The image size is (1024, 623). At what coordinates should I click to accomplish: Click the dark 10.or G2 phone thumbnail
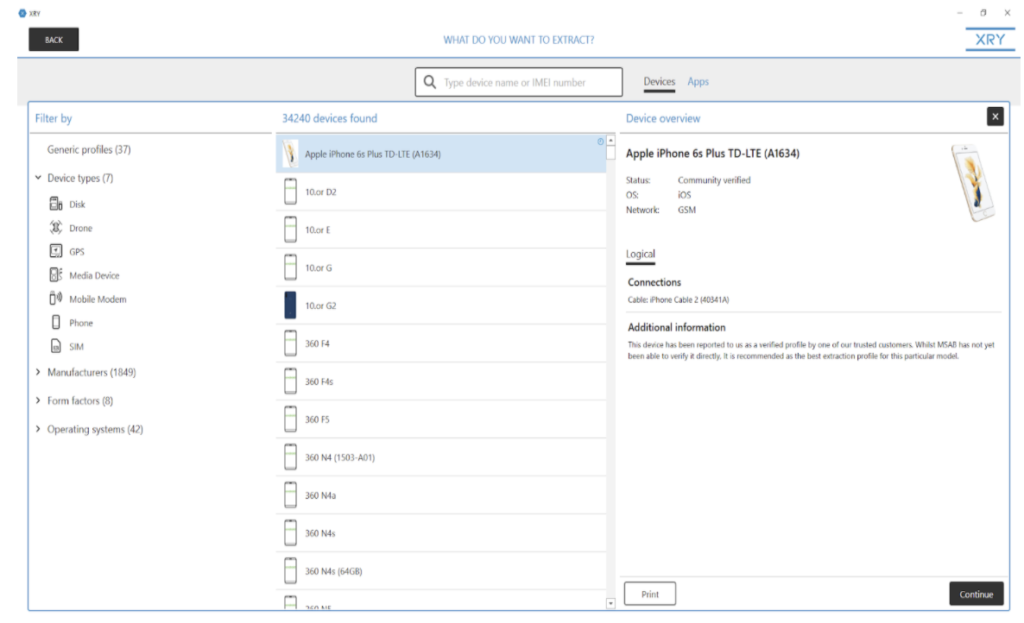pos(291,306)
